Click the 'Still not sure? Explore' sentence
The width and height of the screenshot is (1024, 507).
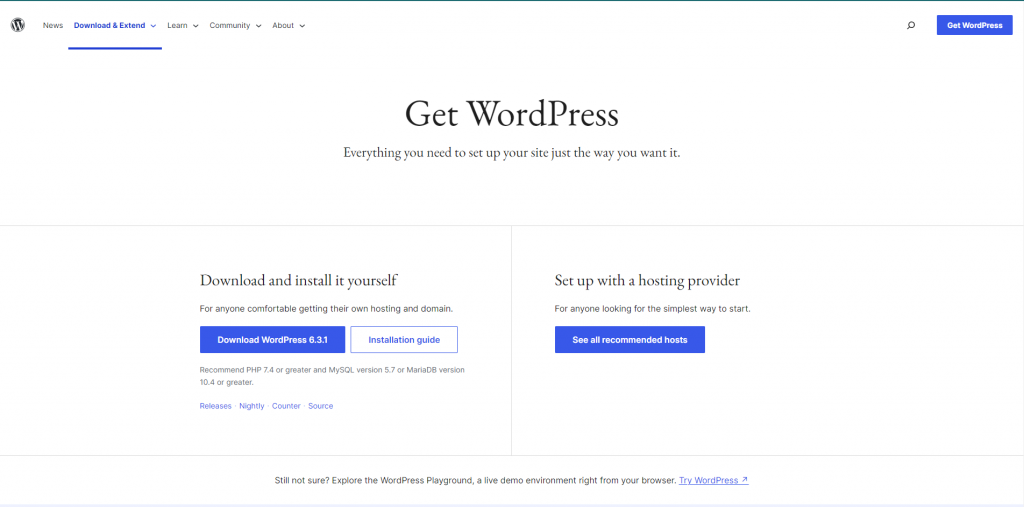click(475, 480)
